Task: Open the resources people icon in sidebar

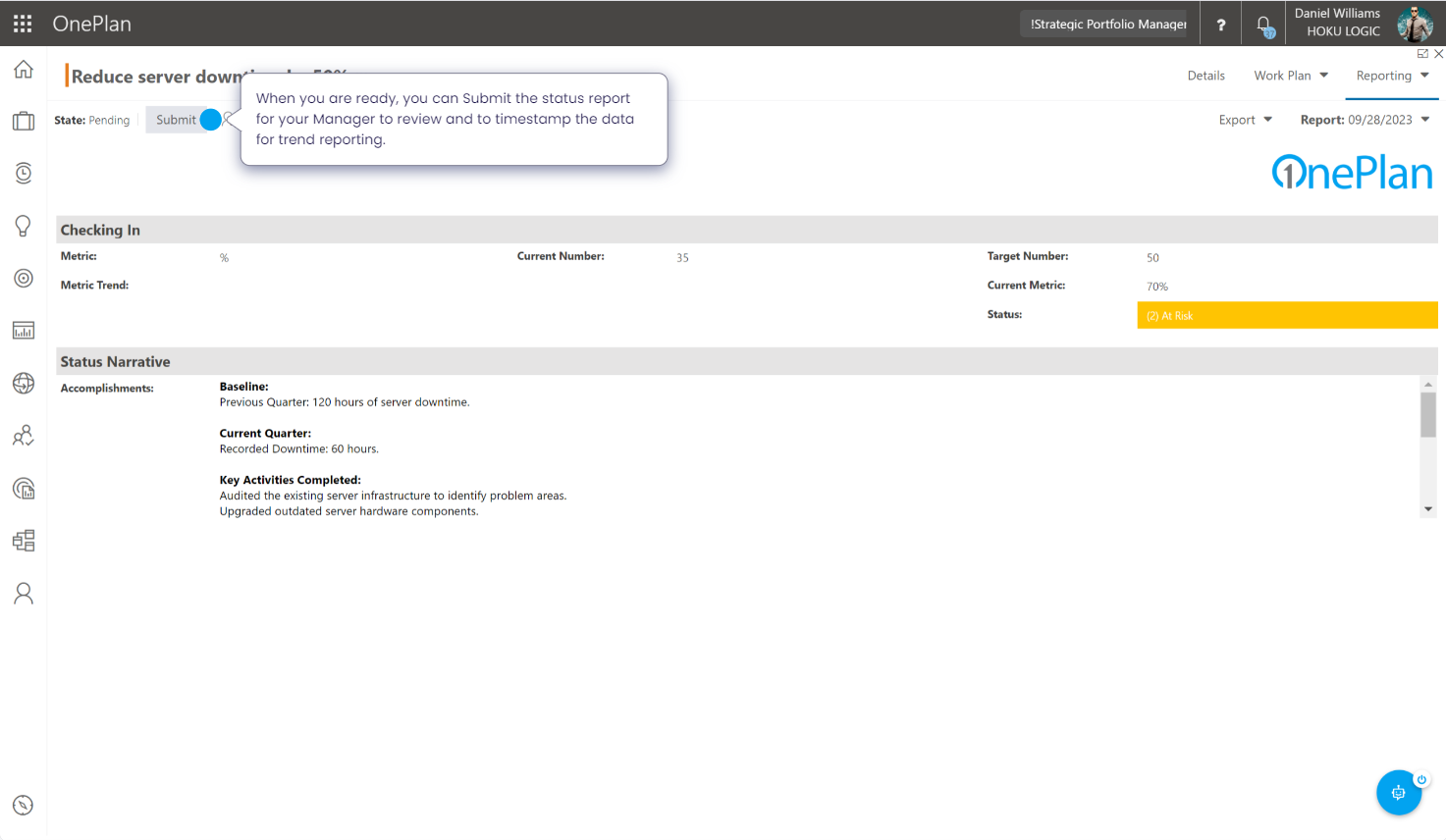Action: [24, 436]
